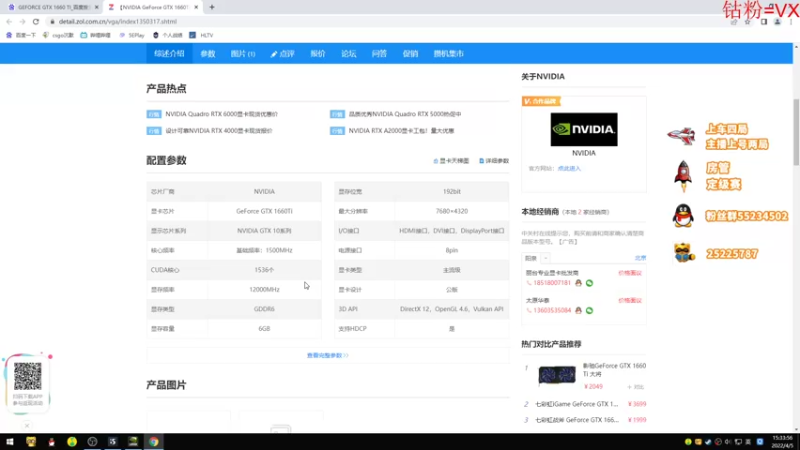This screenshot has height=450, width=800.
Task: Open the 促销 navigation tab
Action: [x=410, y=54]
